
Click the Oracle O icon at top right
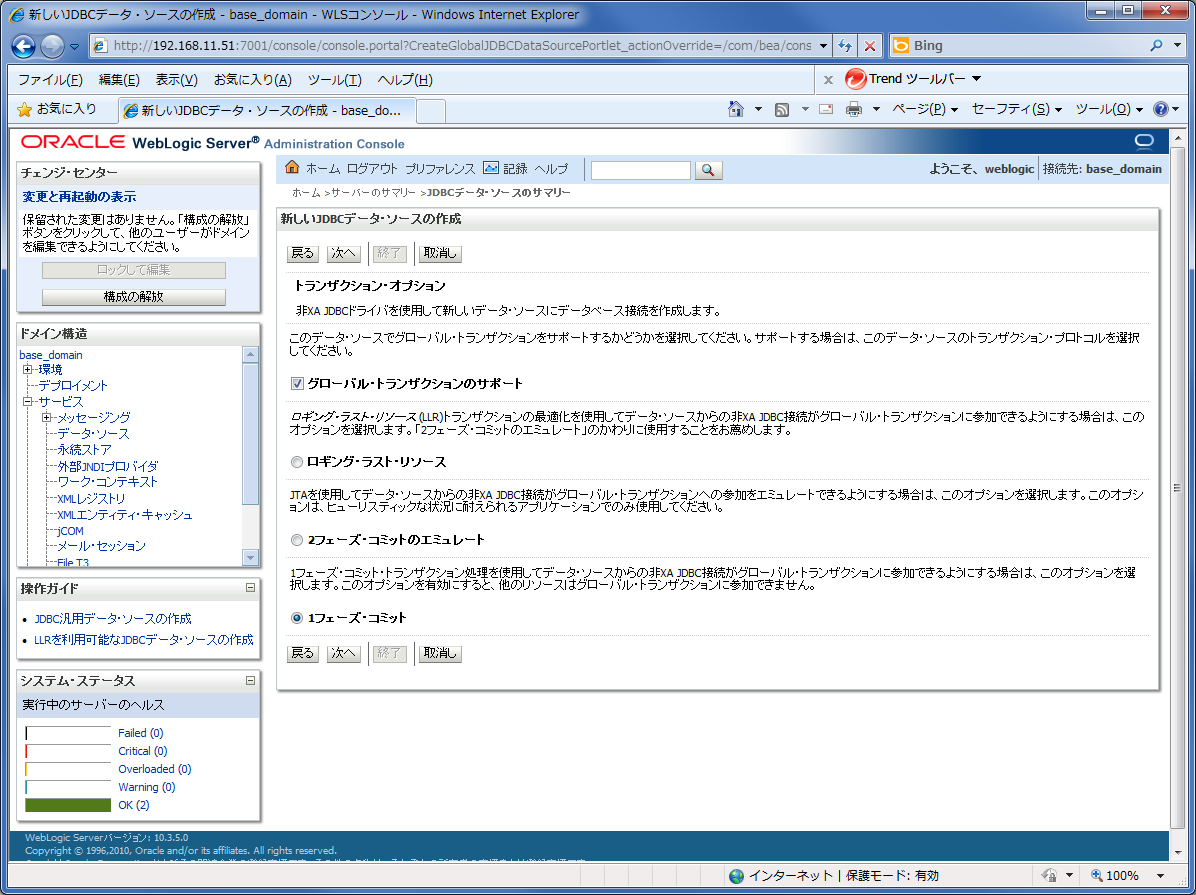[1144, 141]
